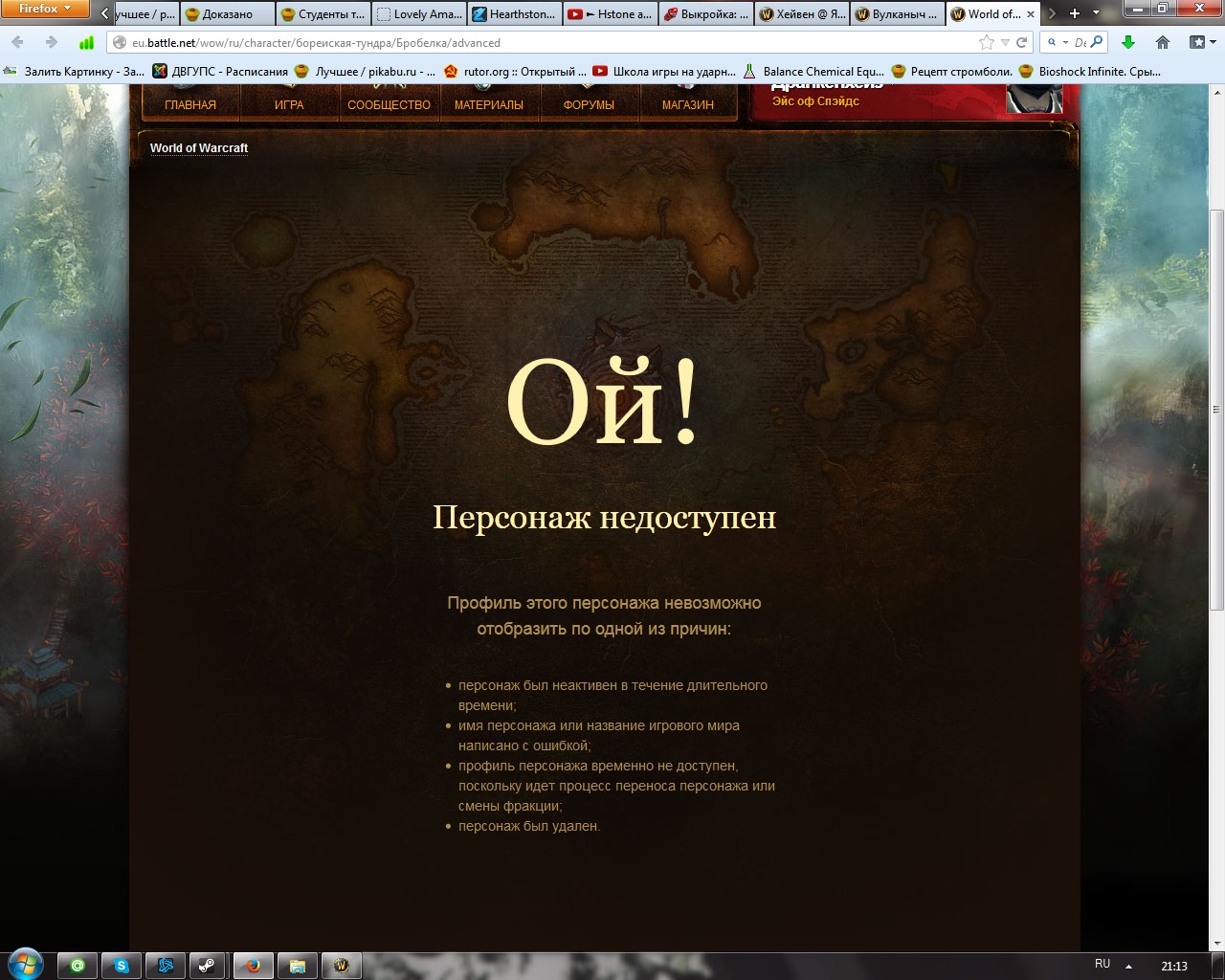Screen dimensions: 1225x980
Task: Click the character avatar thumbnail
Action: pyautogui.click(x=1035, y=99)
